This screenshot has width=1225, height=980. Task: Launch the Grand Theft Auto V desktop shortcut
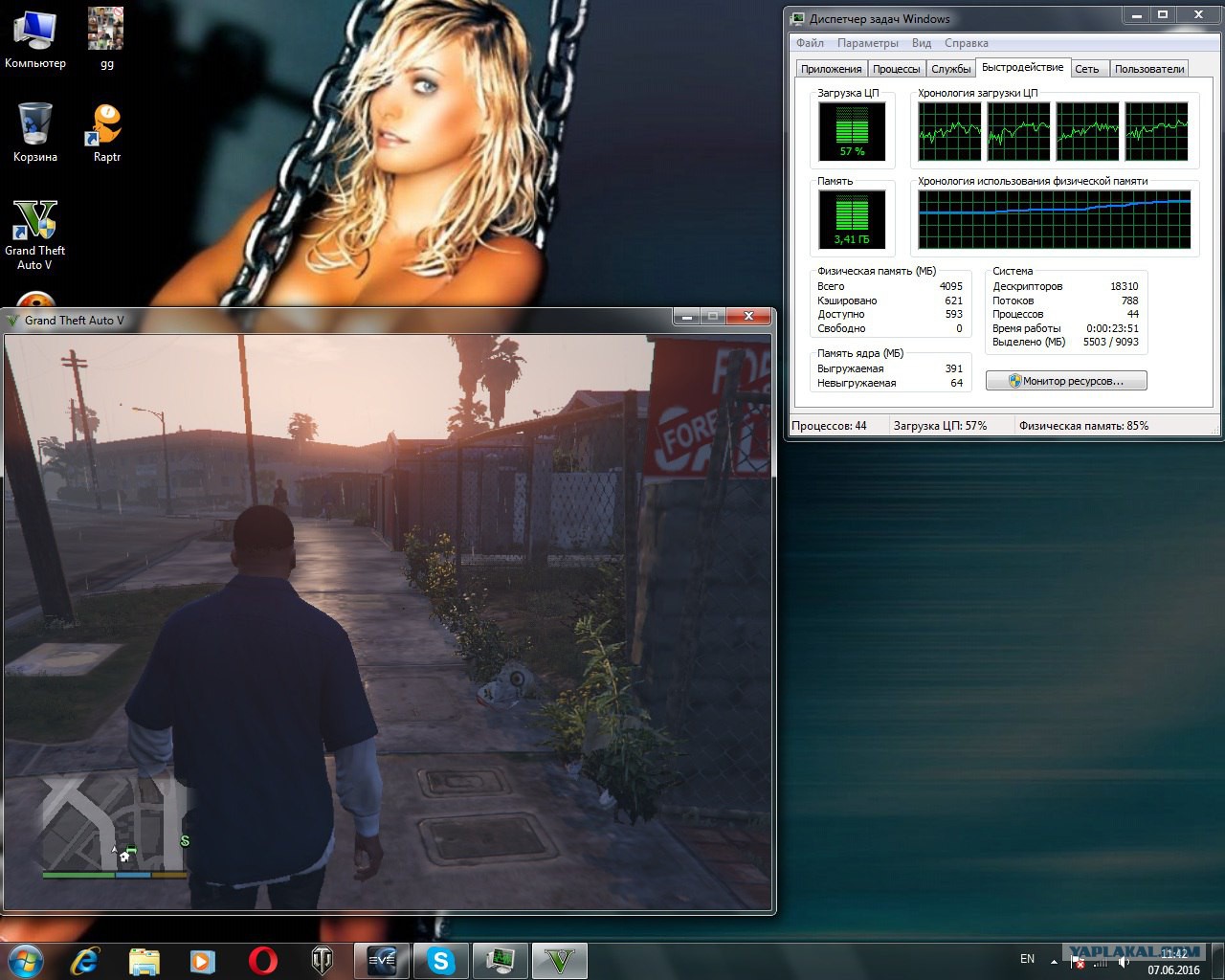click(x=34, y=234)
